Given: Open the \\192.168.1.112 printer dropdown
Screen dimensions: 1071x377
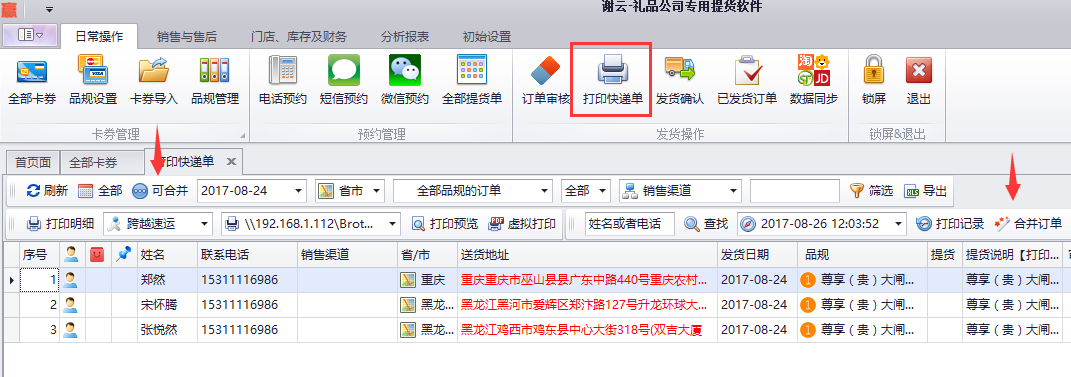Looking at the screenshot, I should [392, 223].
